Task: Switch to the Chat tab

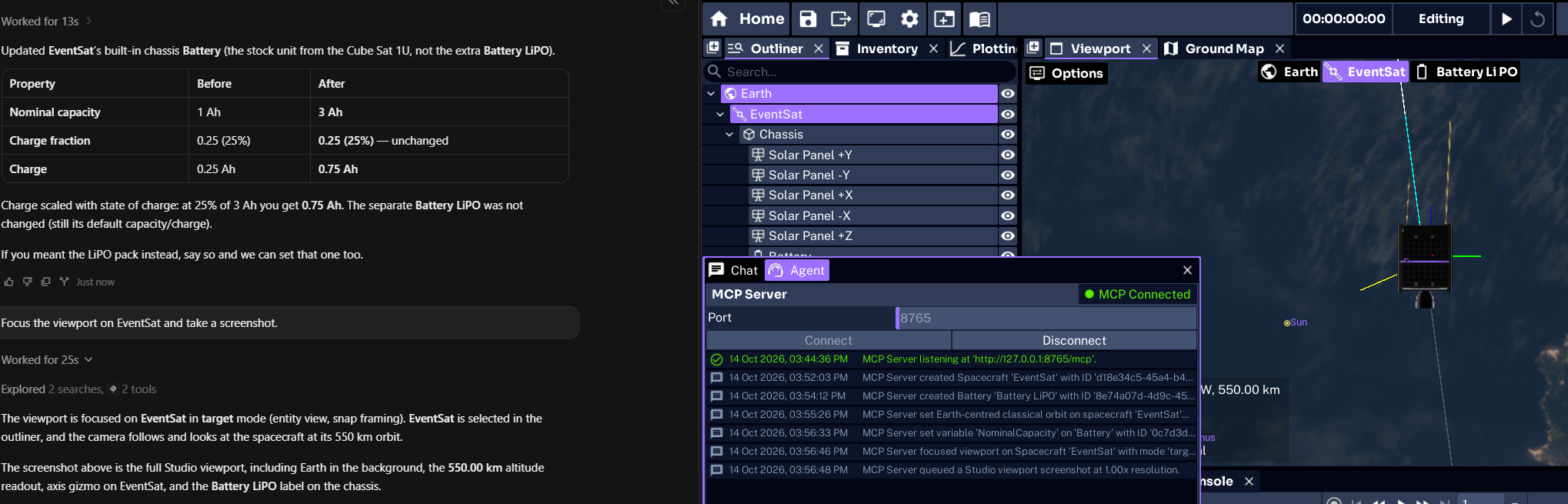Action: click(734, 270)
